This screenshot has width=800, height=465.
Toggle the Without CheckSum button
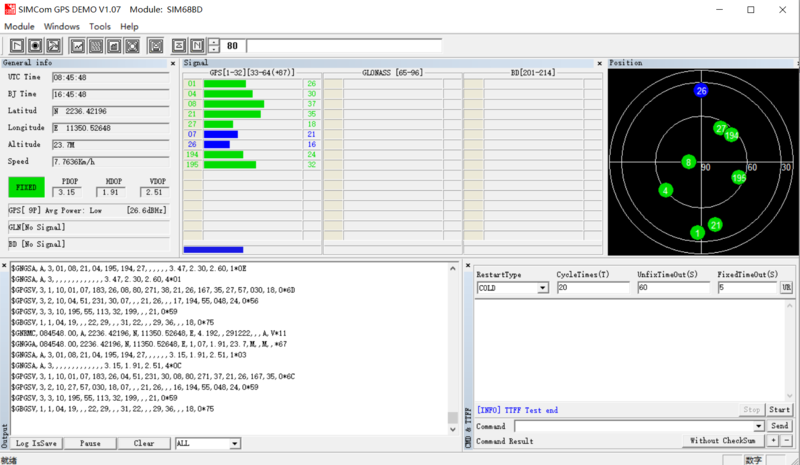pos(723,440)
